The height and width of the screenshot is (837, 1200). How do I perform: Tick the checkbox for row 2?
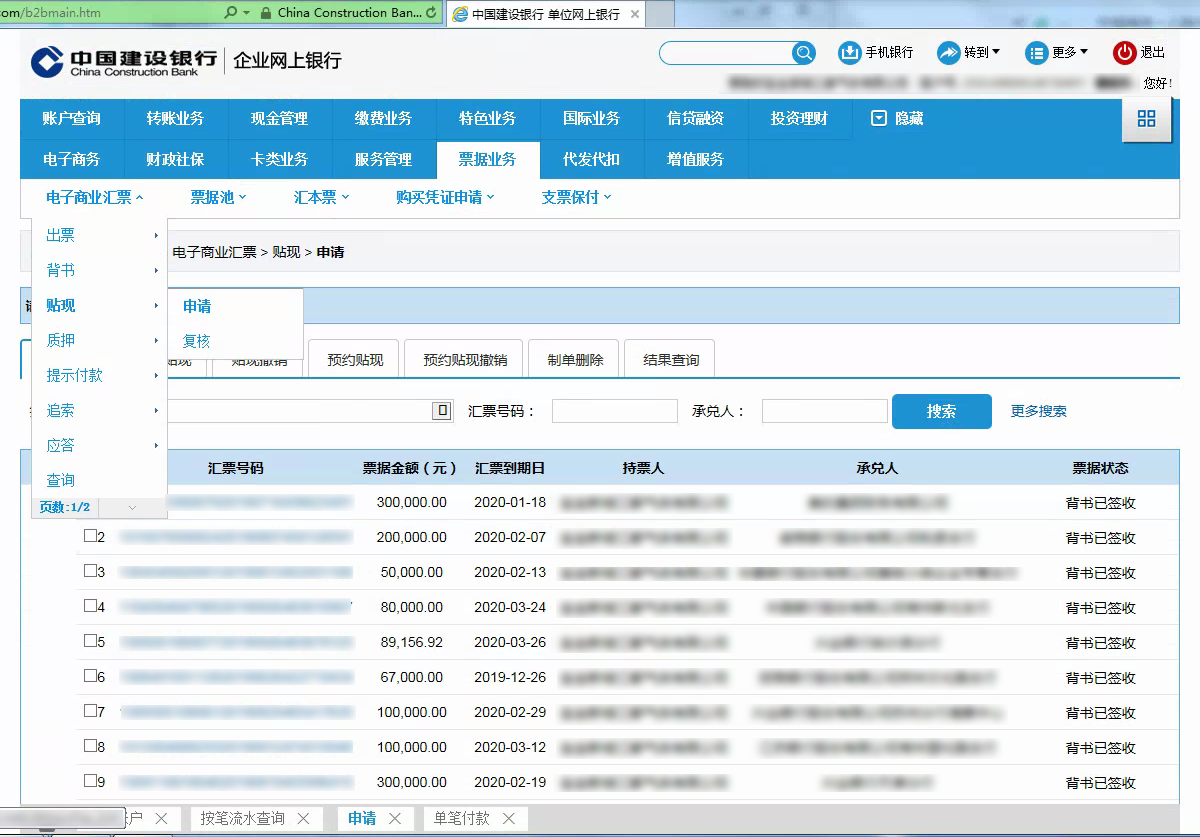click(90, 536)
